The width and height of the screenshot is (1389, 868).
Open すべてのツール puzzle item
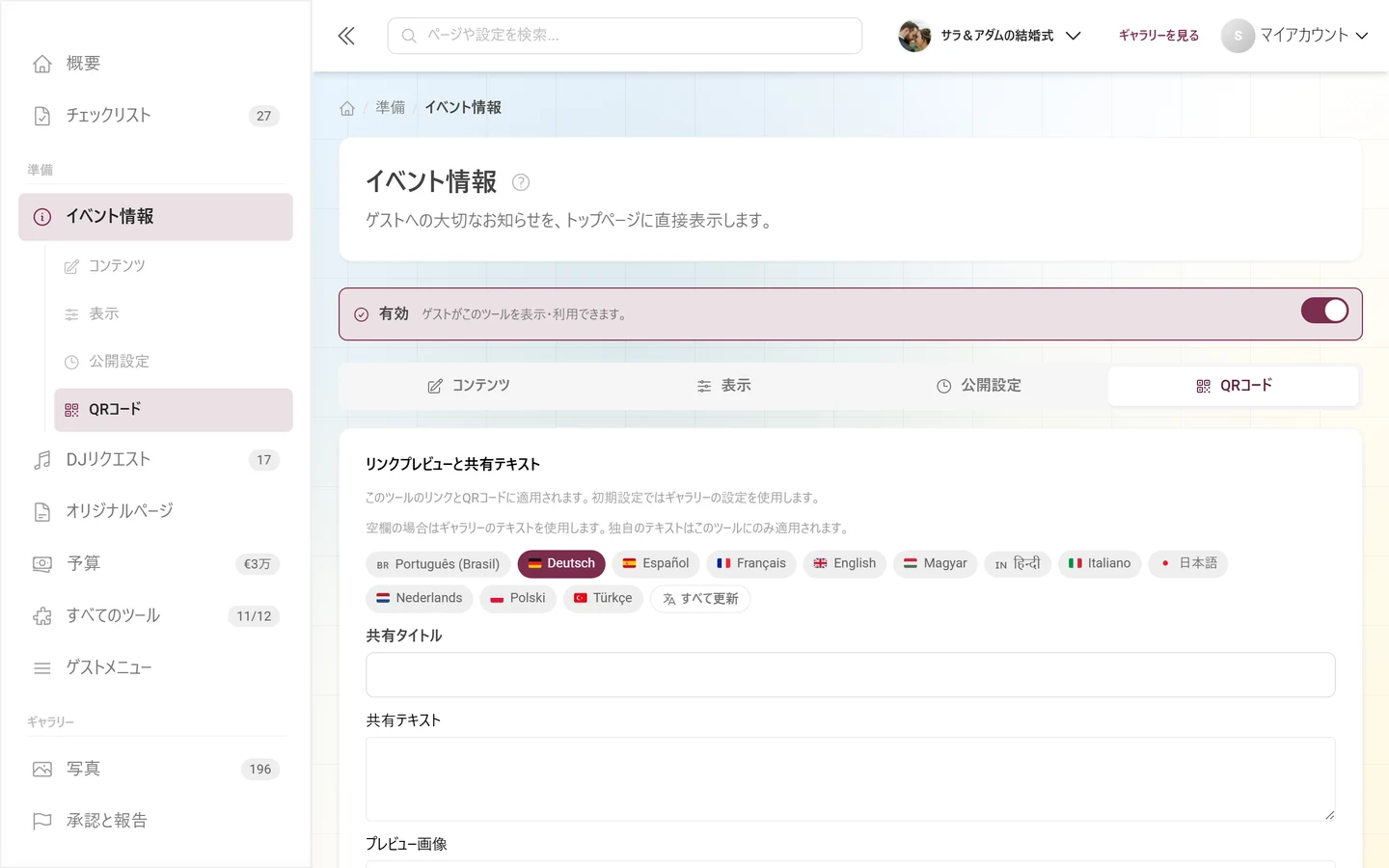click(x=155, y=615)
